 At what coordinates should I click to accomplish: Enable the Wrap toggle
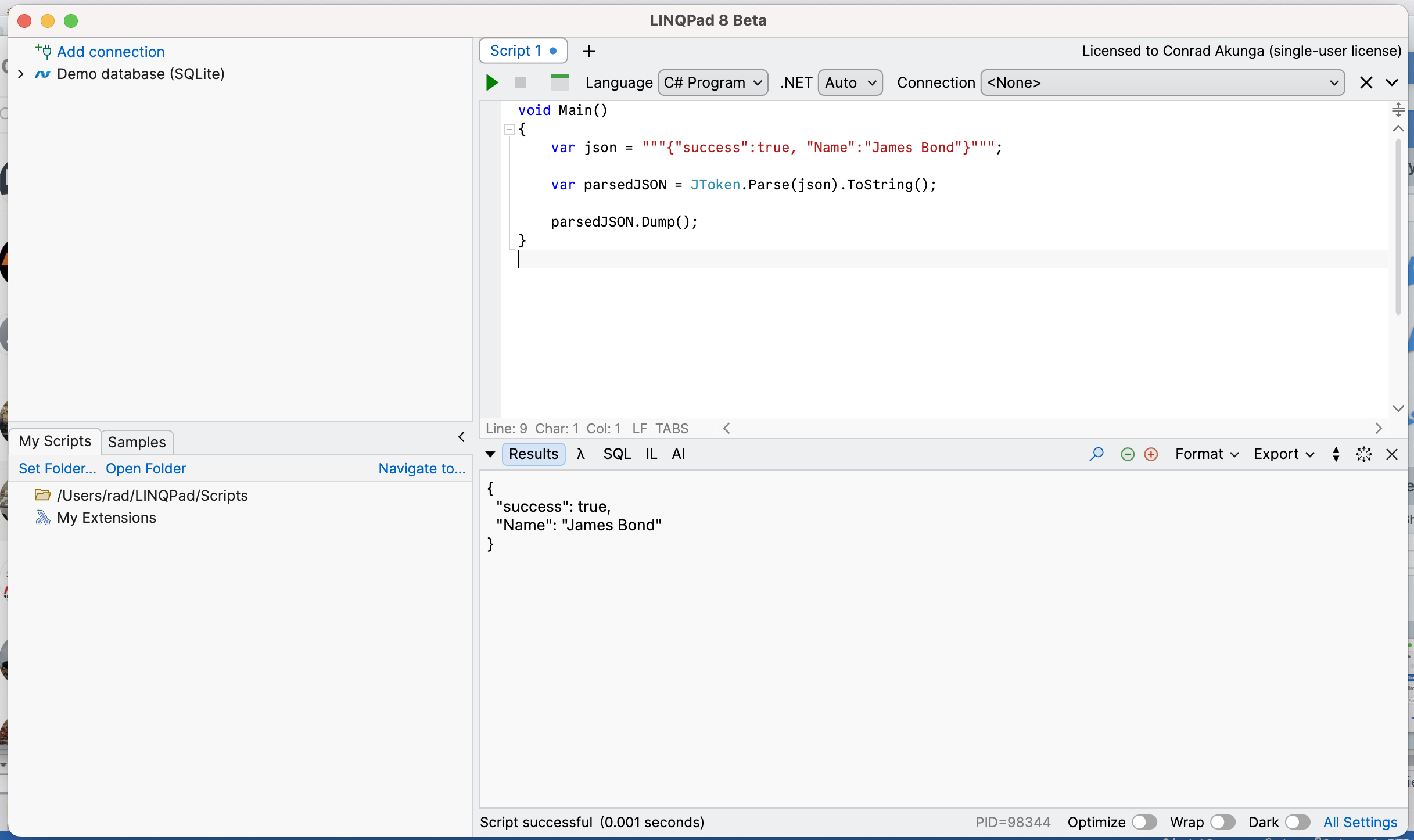click(x=1222, y=822)
